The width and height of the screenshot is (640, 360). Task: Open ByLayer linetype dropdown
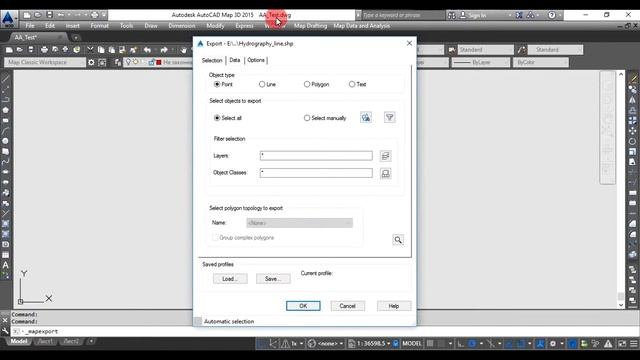(480, 62)
